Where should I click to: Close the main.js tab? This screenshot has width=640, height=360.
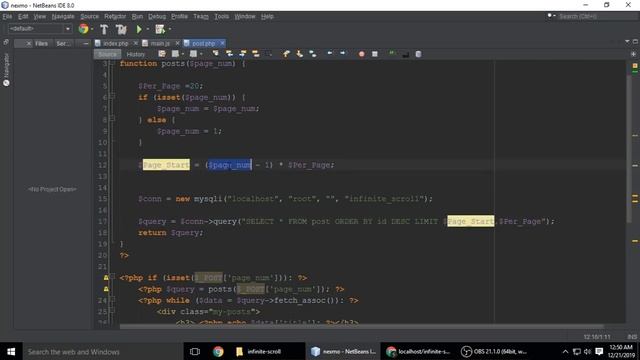178,43
